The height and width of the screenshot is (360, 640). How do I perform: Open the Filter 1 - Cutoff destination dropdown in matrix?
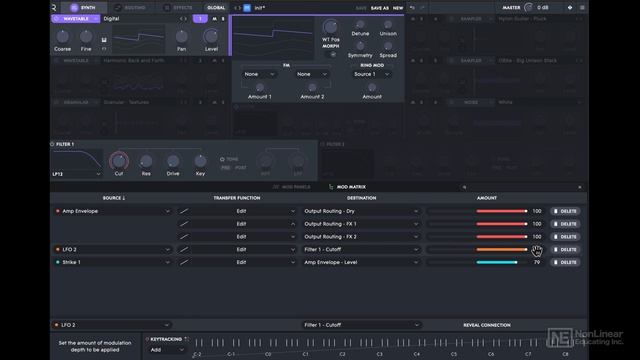[x=361, y=249]
